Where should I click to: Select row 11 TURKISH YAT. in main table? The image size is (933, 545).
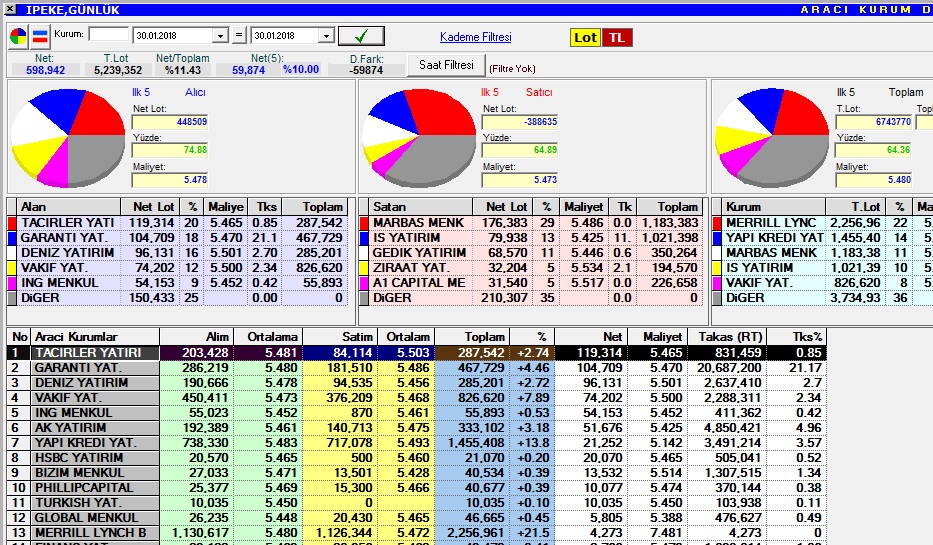[417, 503]
